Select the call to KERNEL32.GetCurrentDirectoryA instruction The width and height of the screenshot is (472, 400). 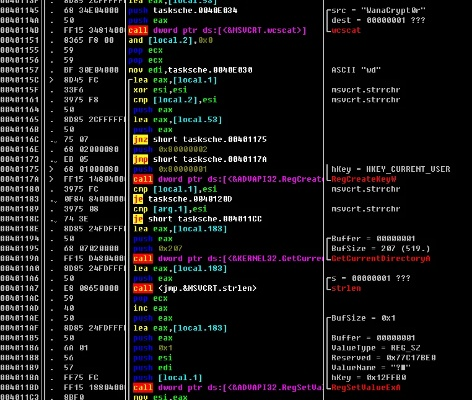(x=228, y=259)
